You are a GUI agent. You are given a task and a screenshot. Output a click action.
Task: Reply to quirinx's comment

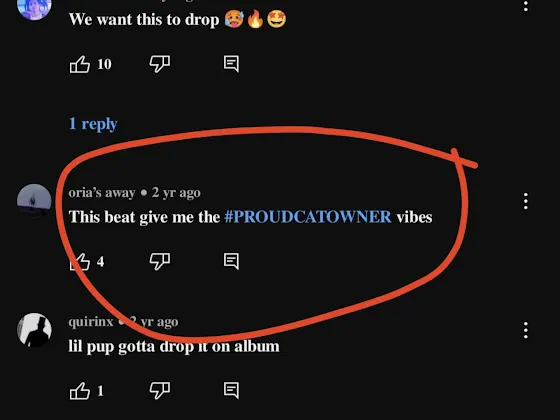click(x=231, y=390)
